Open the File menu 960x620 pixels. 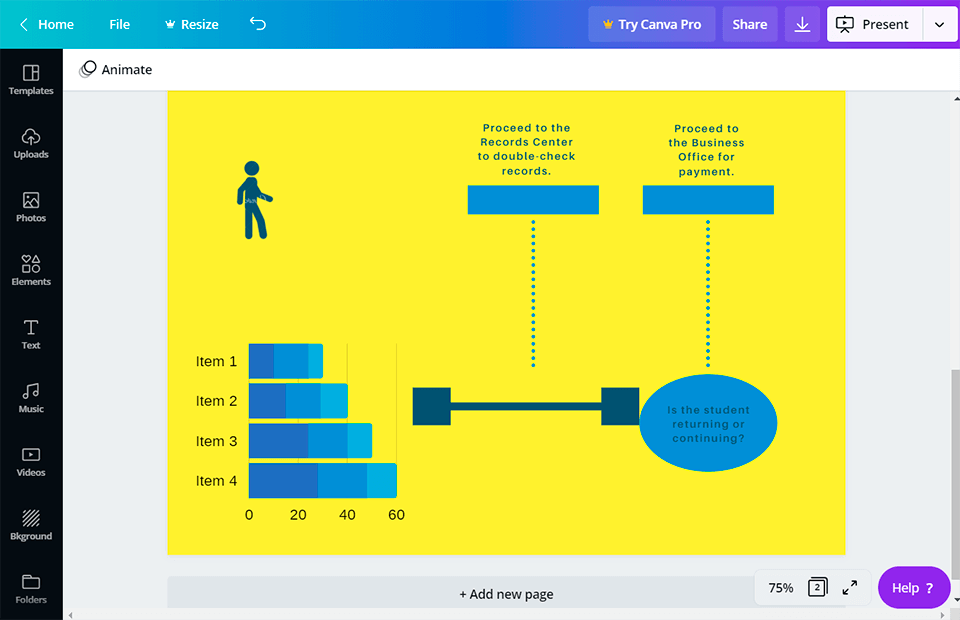coord(119,24)
